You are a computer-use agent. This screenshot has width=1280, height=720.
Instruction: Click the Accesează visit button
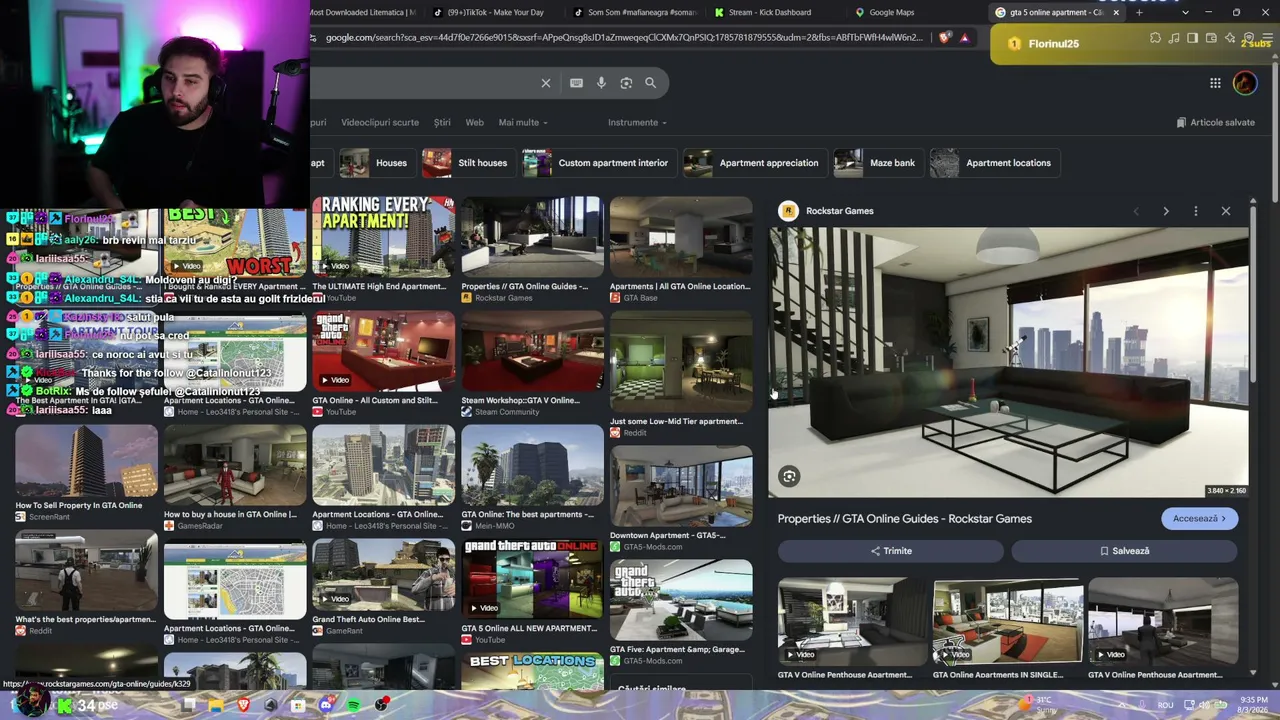click(1199, 518)
